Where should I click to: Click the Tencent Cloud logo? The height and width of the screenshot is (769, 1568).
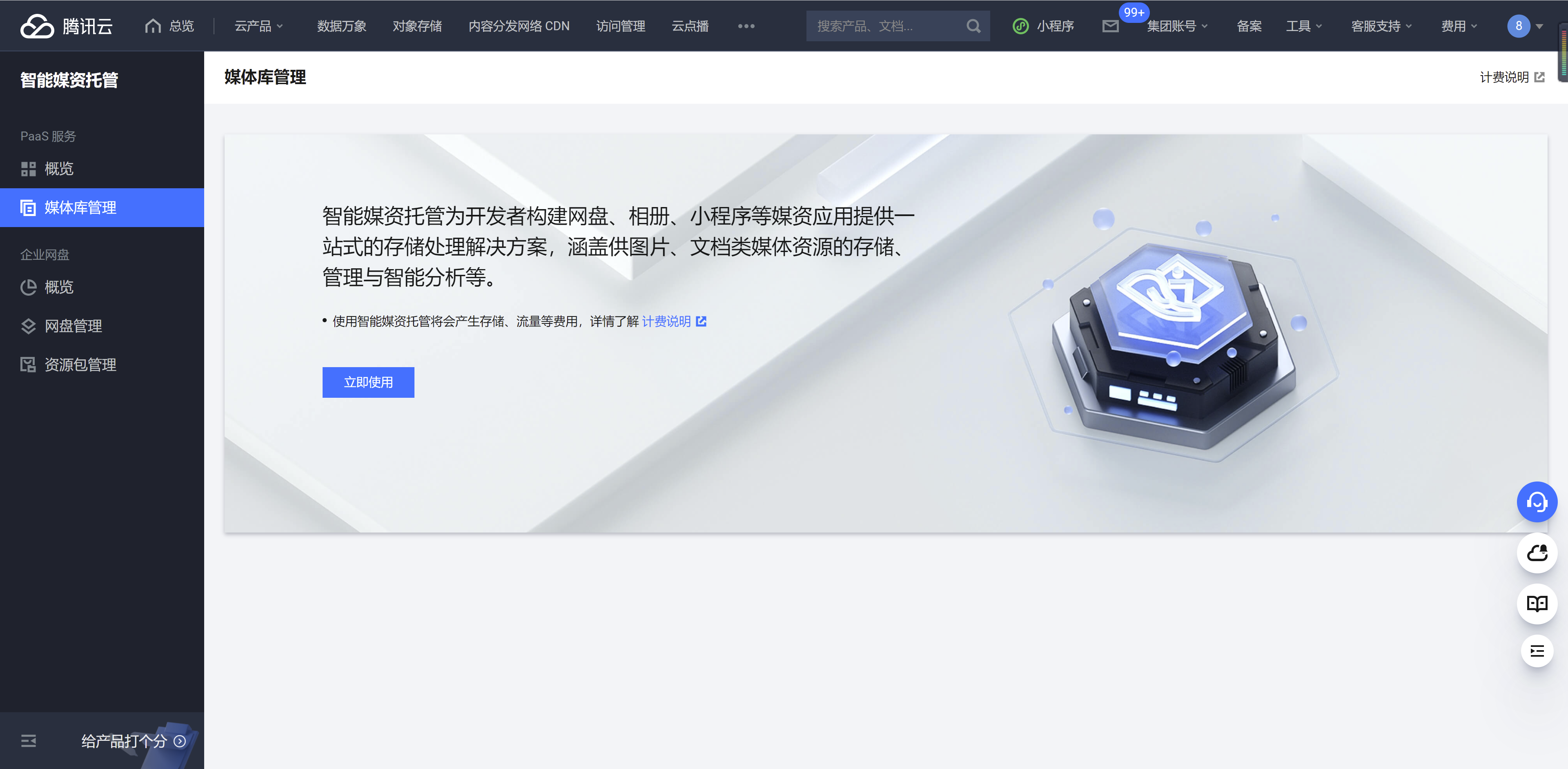[66, 26]
